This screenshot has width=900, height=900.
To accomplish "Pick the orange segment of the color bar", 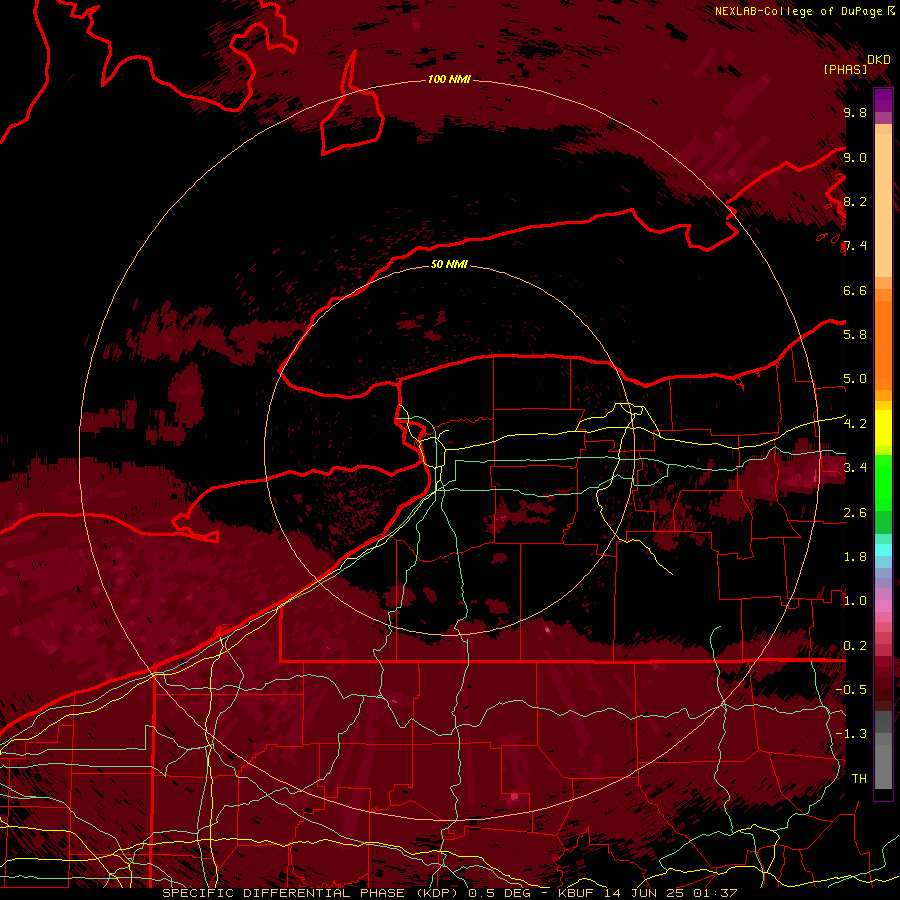I will click(x=883, y=346).
